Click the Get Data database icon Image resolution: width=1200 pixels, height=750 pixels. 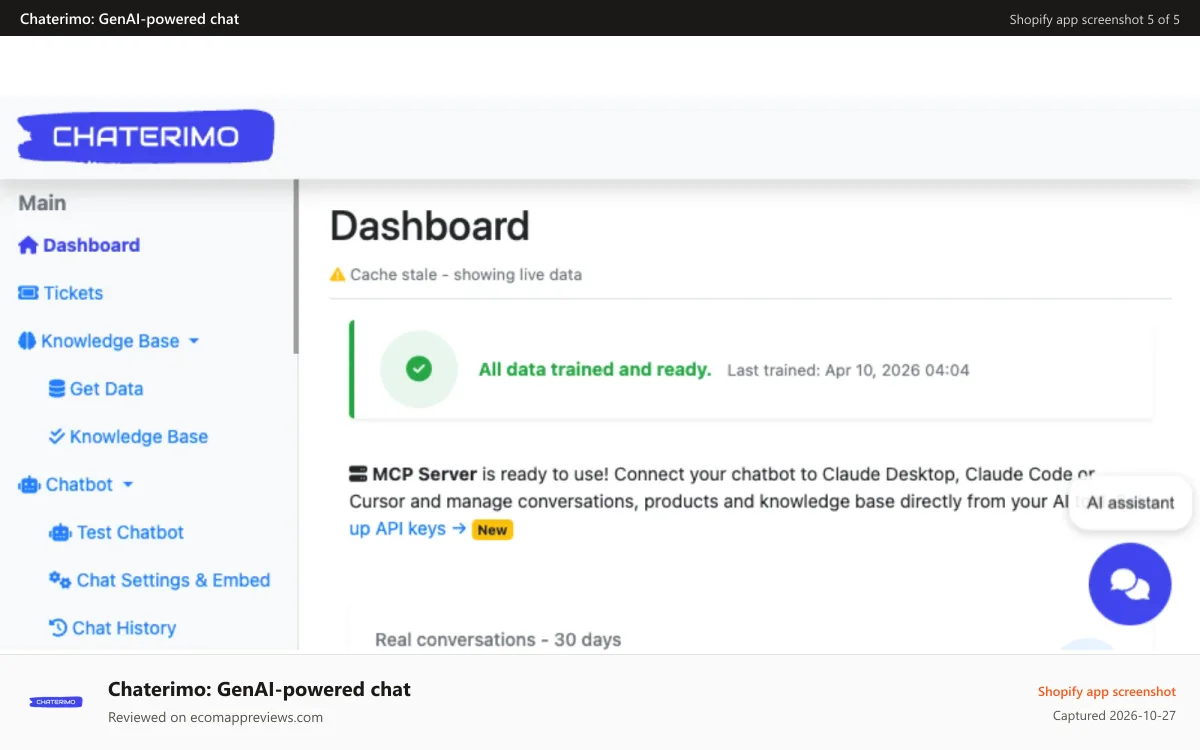click(57, 389)
